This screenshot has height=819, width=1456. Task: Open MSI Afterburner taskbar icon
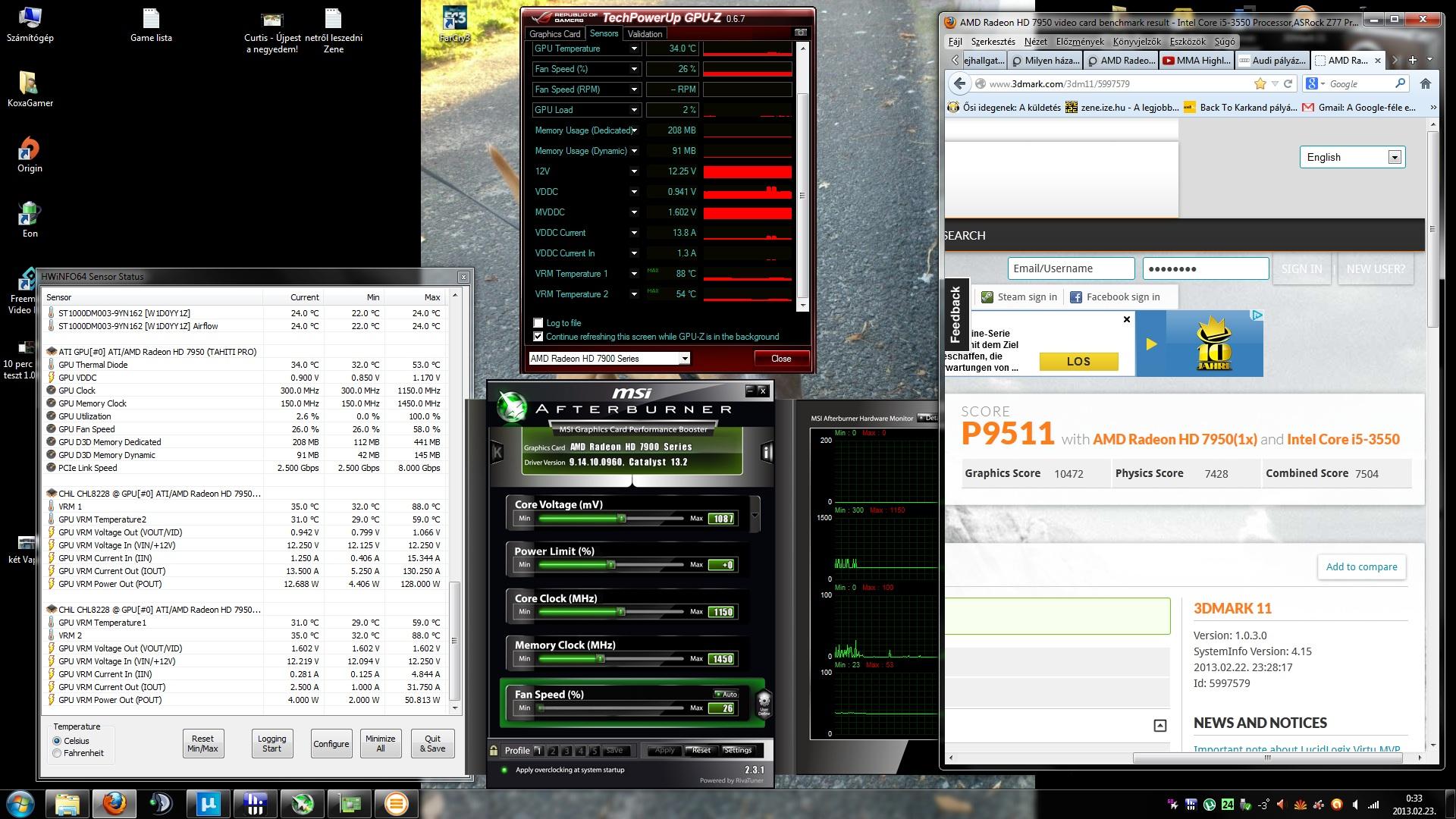pos(302,803)
